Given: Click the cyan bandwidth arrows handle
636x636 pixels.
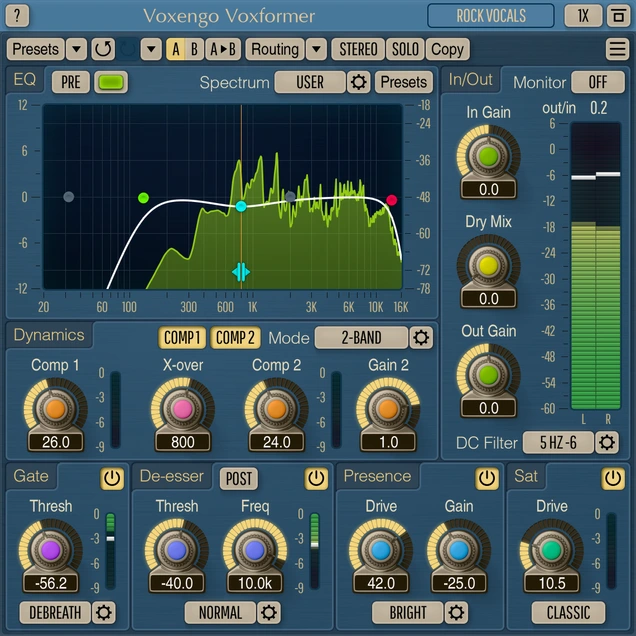Looking at the screenshot, I should (241, 272).
